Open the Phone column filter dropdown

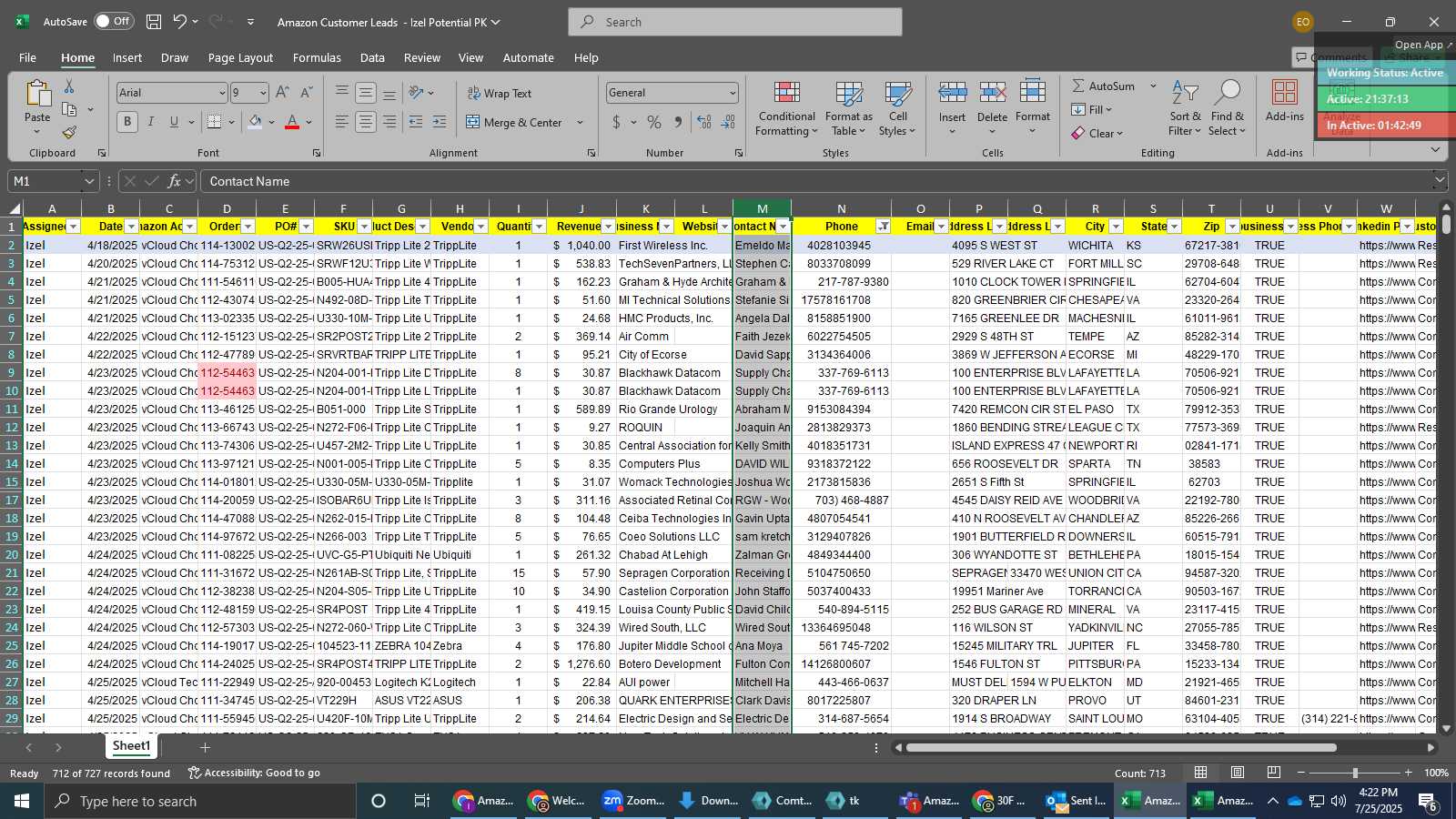pos(883,227)
